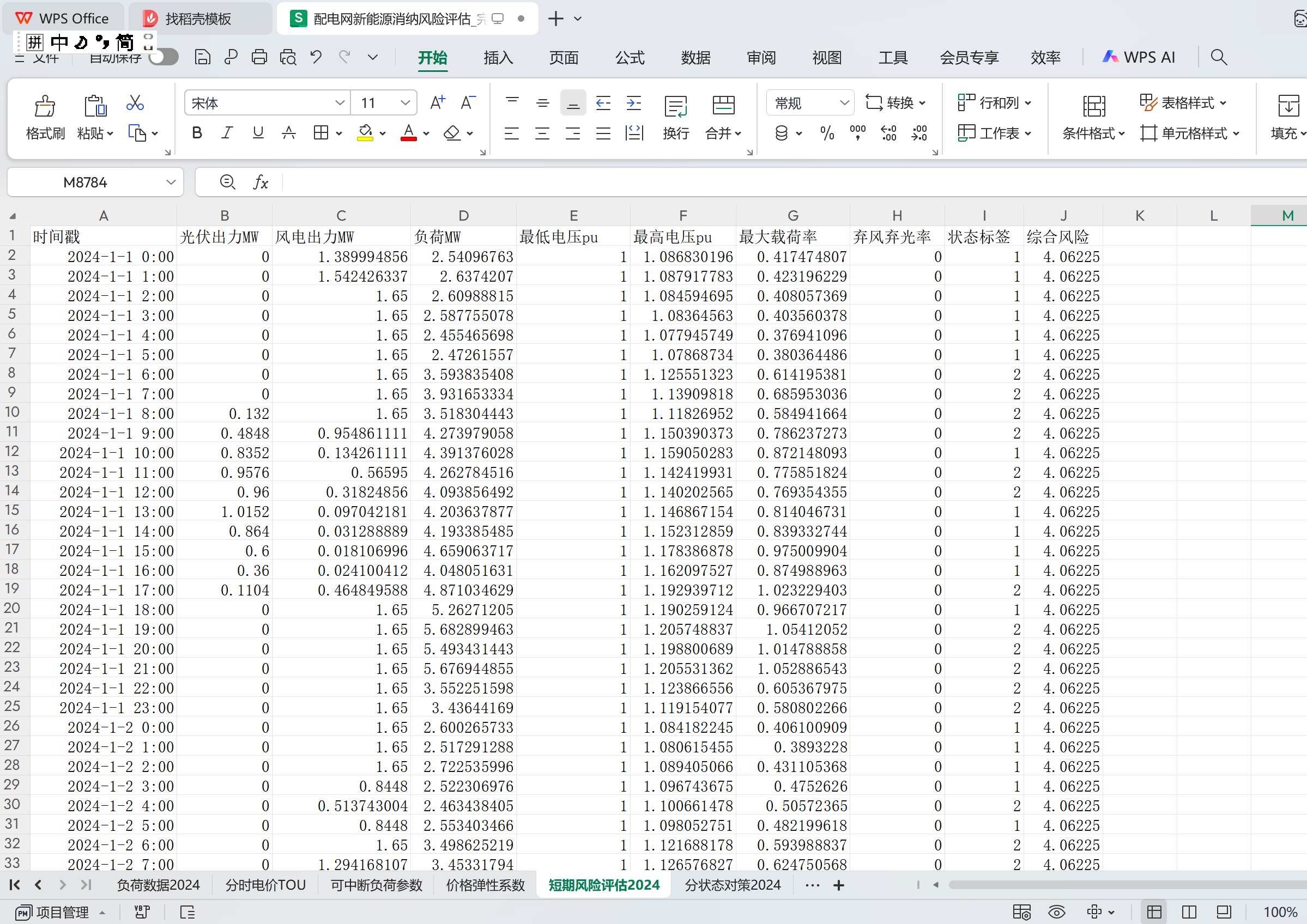Switch to the 分状态对策2024 sheet tab
Image resolution: width=1307 pixels, height=924 pixels.
coord(732,885)
